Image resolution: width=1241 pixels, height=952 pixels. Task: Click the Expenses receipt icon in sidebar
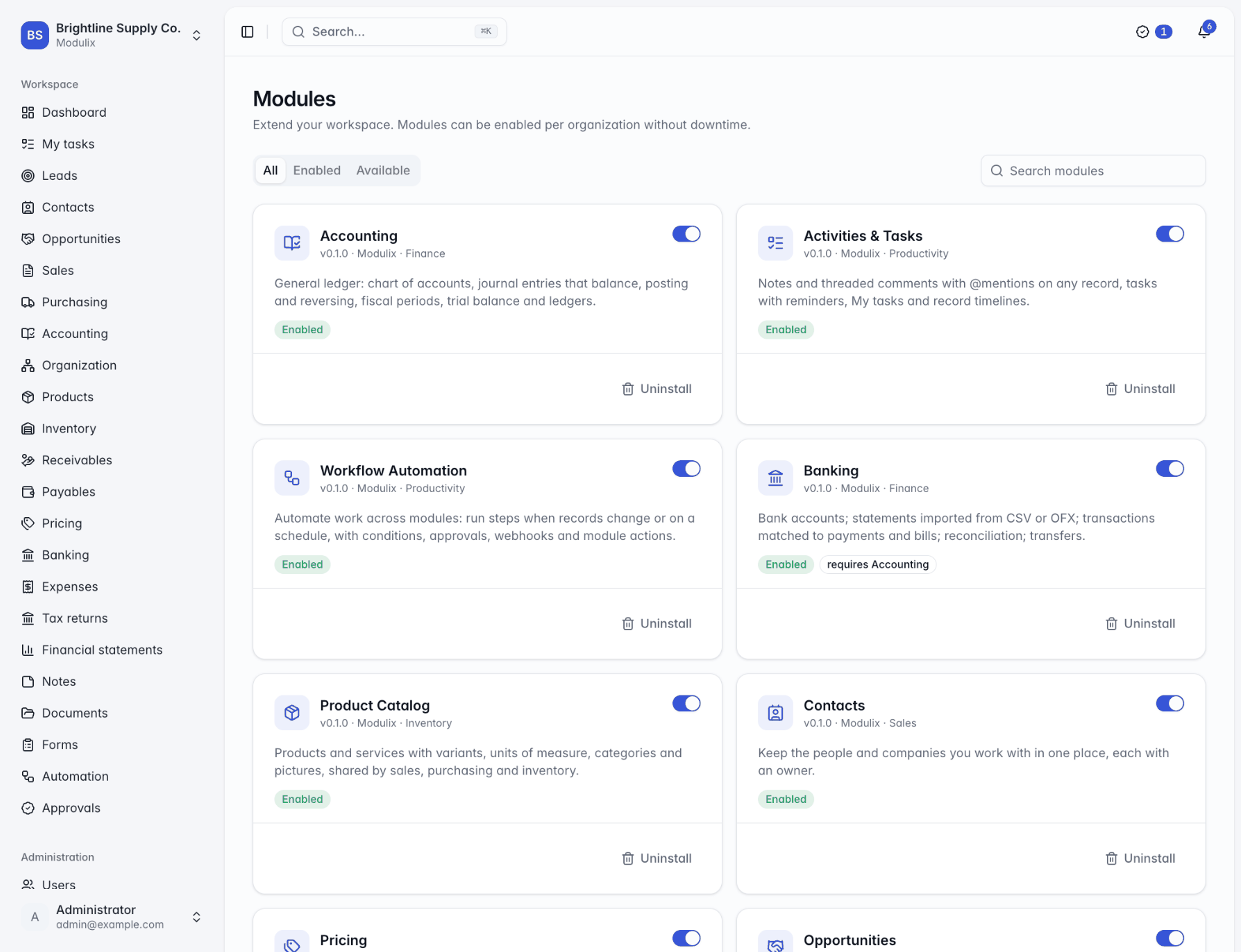28,587
